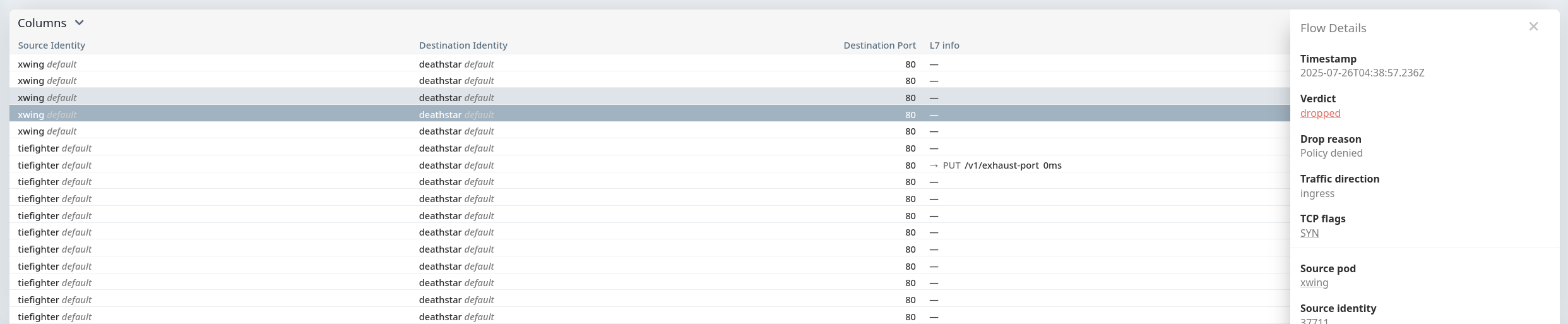Click the Source pod label
Screen dimensions: 1568x324
coord(1328,268)
